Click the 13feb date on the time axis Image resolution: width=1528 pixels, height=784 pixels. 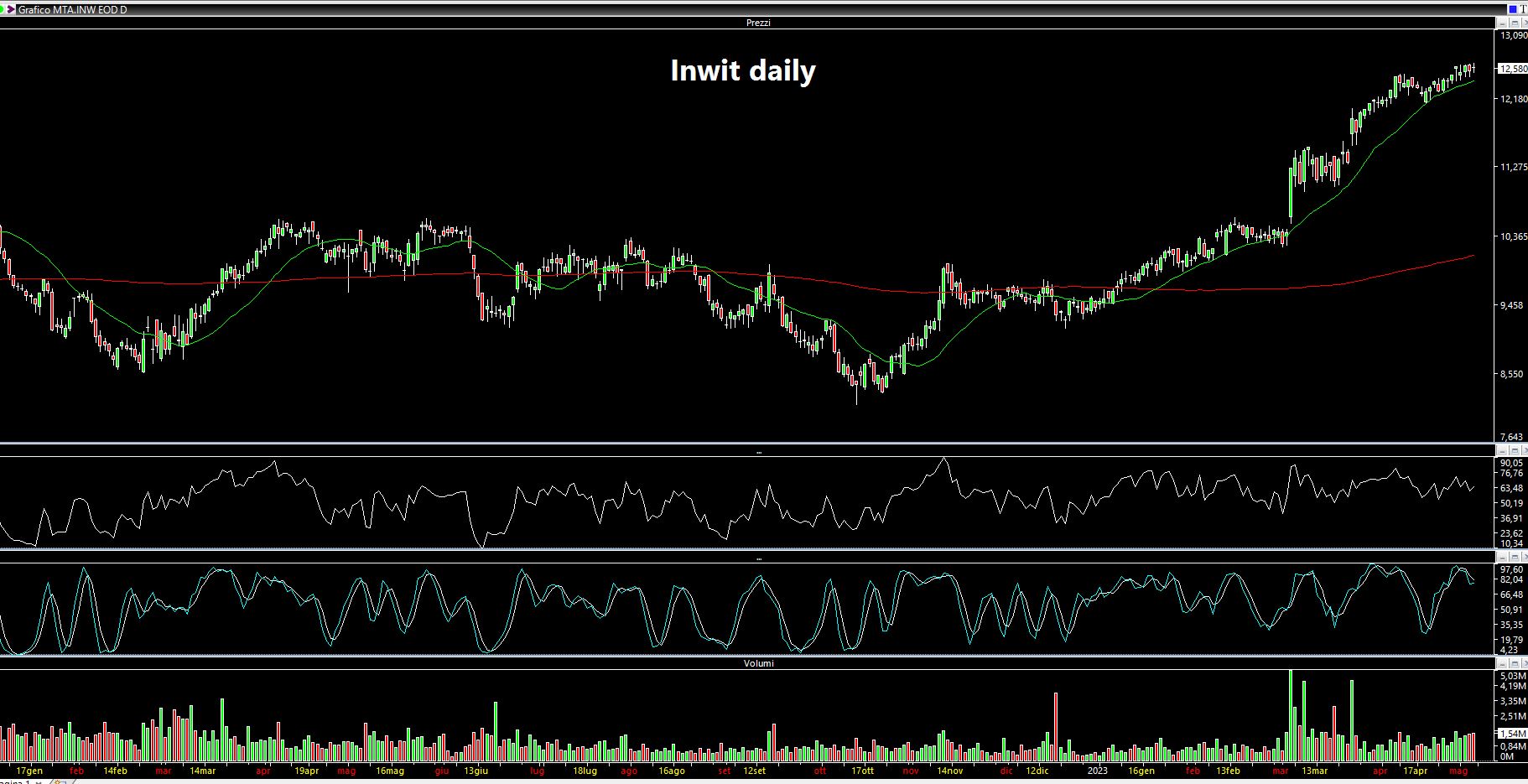(x=1228, y=771)
